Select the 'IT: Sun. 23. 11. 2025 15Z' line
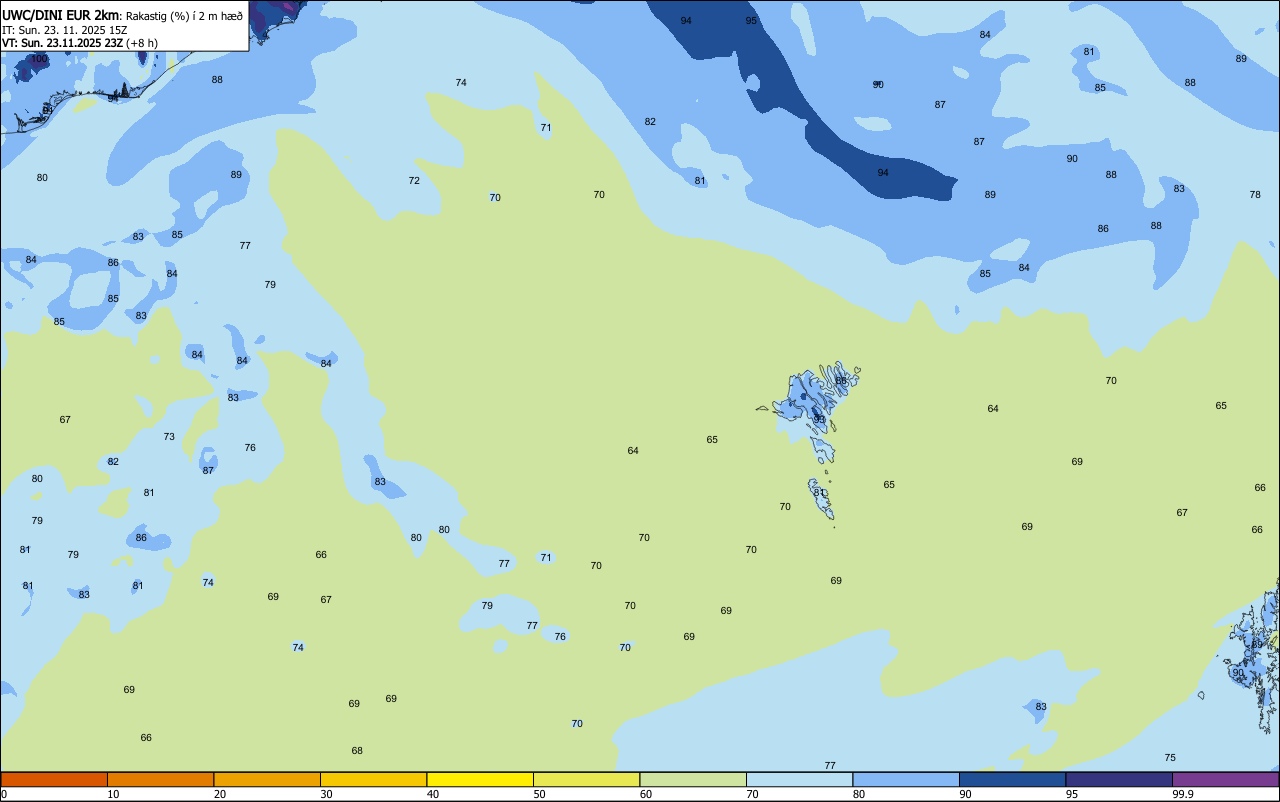Image resolution: width=1280 pixels, height=802 pixels. [x=64, y=30]
